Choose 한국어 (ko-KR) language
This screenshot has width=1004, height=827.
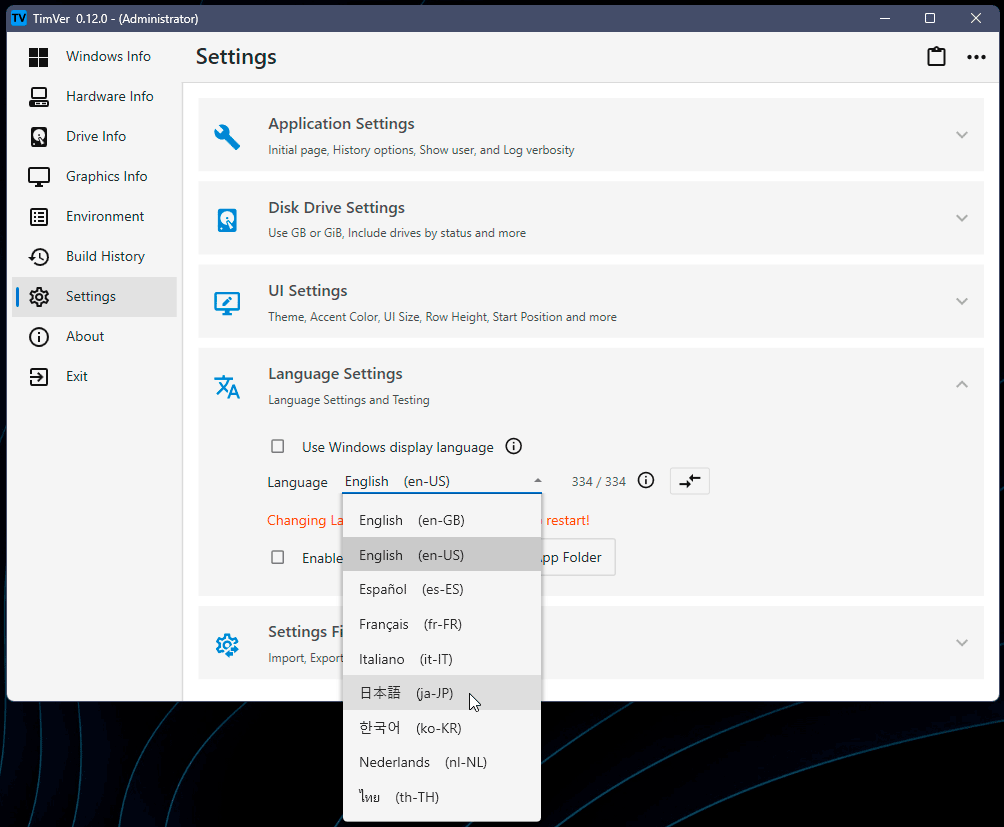click(x=442, y=728)
